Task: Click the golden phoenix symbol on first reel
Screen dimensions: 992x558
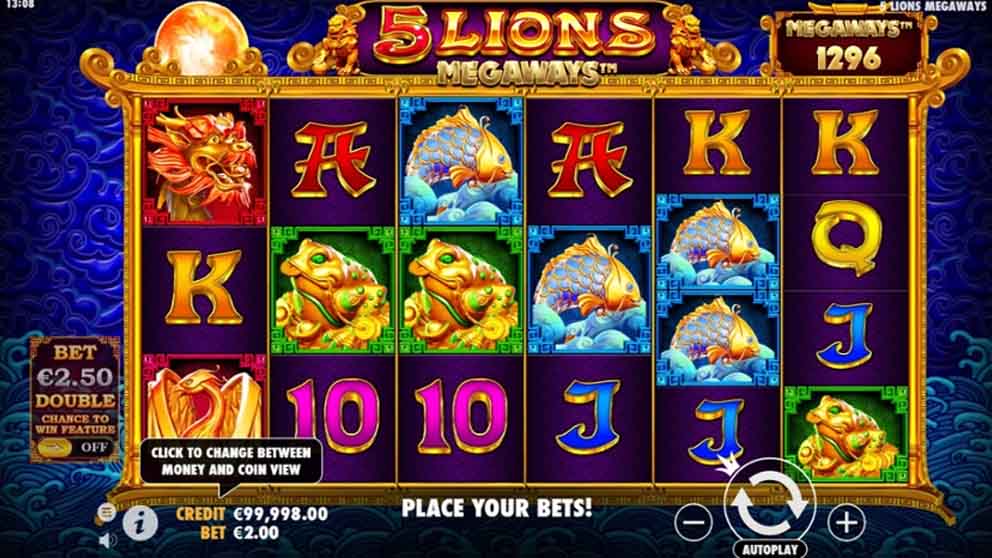Action: coord(204,397)
